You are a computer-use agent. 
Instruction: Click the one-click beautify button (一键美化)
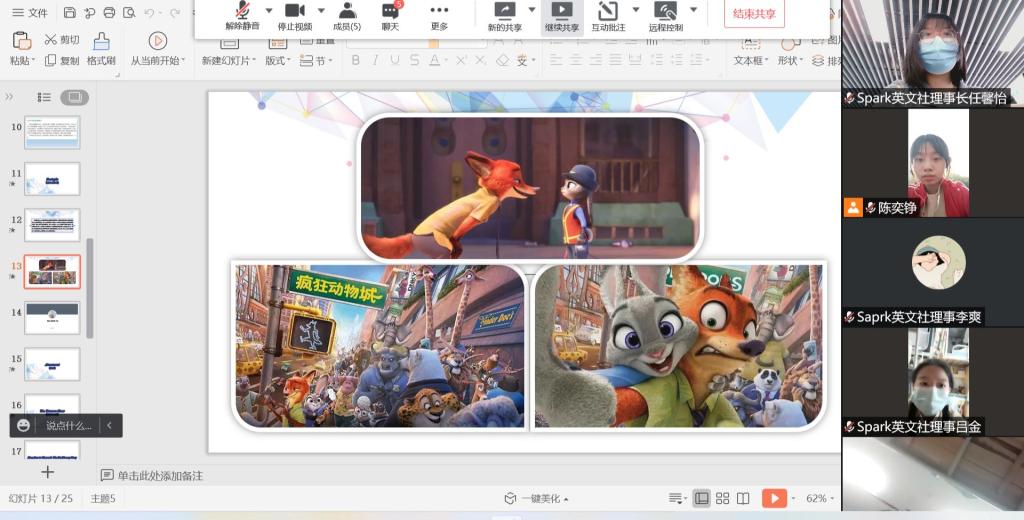(537, 498)
